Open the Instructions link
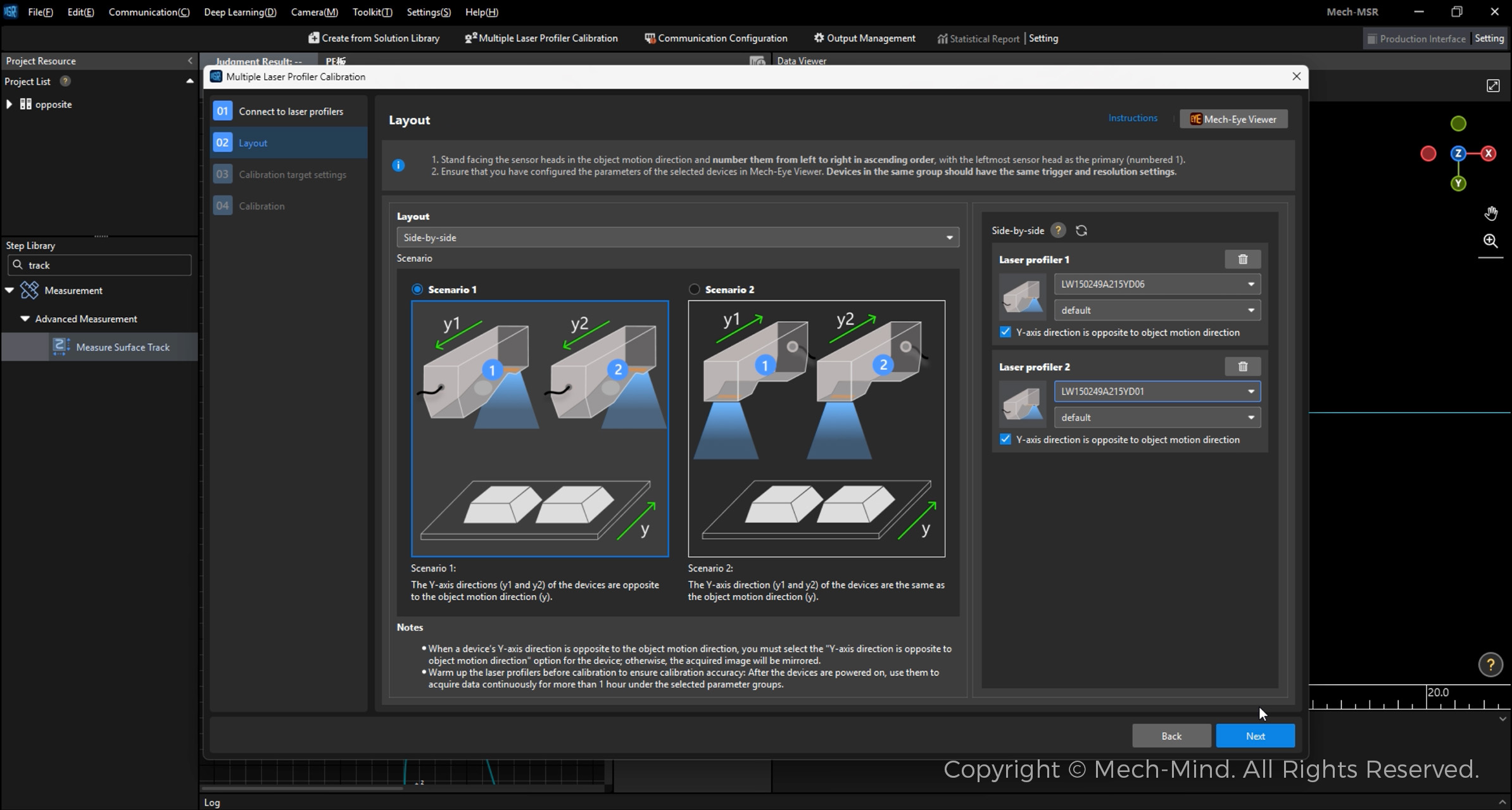The height and width of the screenshot is (810, 1512). tap(1132, 118)
